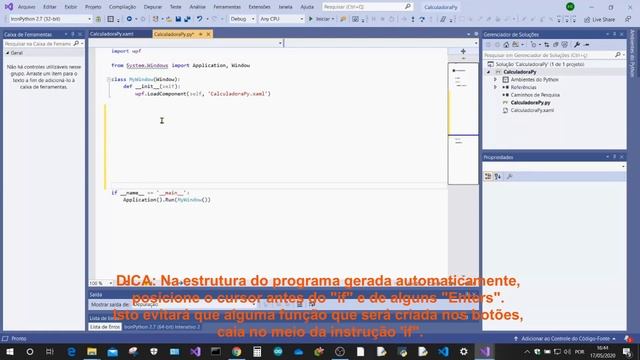This screenshot has height=360, width=640.
Task: Expand the Ambientes do Python node
Action: (496, 80)
